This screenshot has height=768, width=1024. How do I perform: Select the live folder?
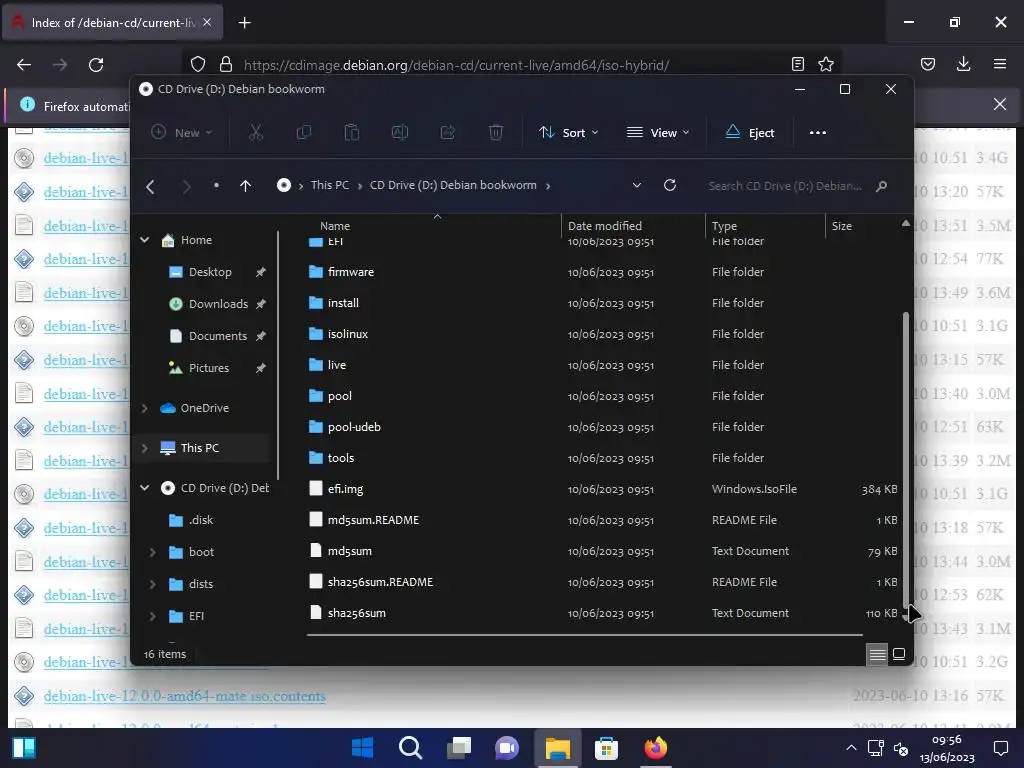point(337,365)
